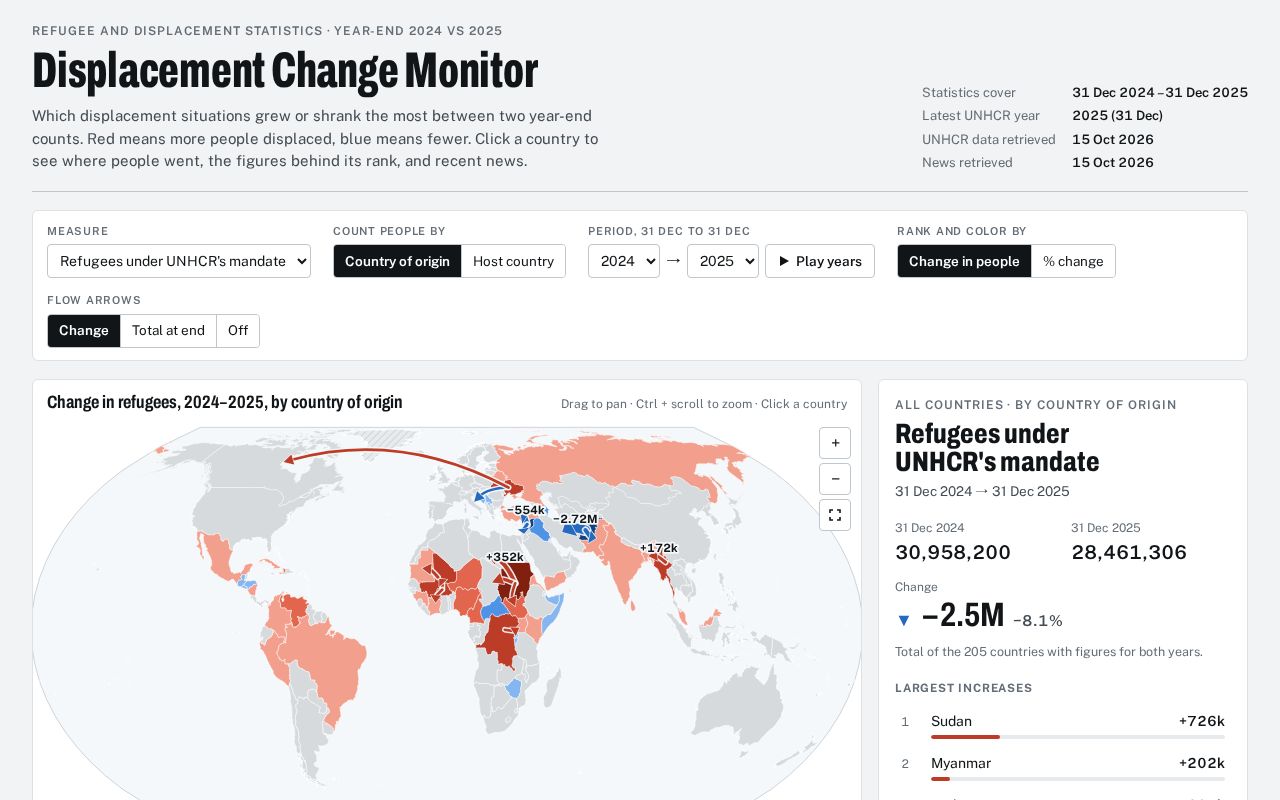The image size is (1280, 800).
Task: Rank by % change
Action: tap(1073, 261)
